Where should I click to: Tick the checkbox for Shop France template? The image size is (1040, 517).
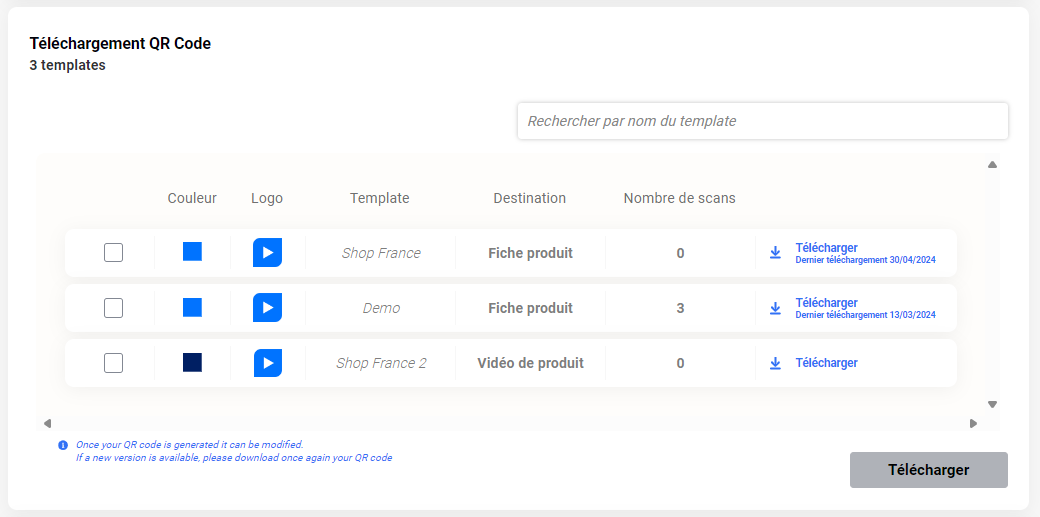tap(114, 253)
